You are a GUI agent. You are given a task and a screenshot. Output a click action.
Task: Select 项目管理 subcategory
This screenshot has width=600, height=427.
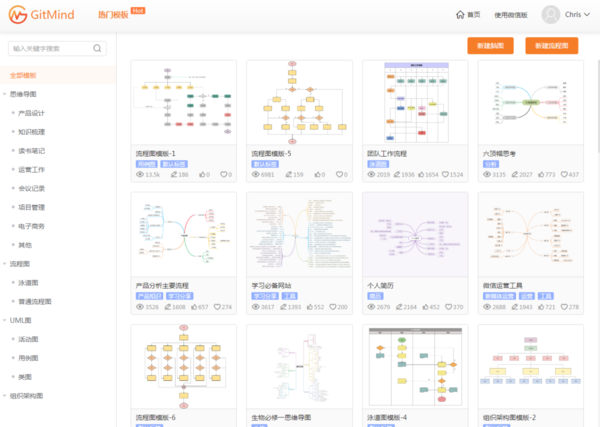click(x=31, y=207)
